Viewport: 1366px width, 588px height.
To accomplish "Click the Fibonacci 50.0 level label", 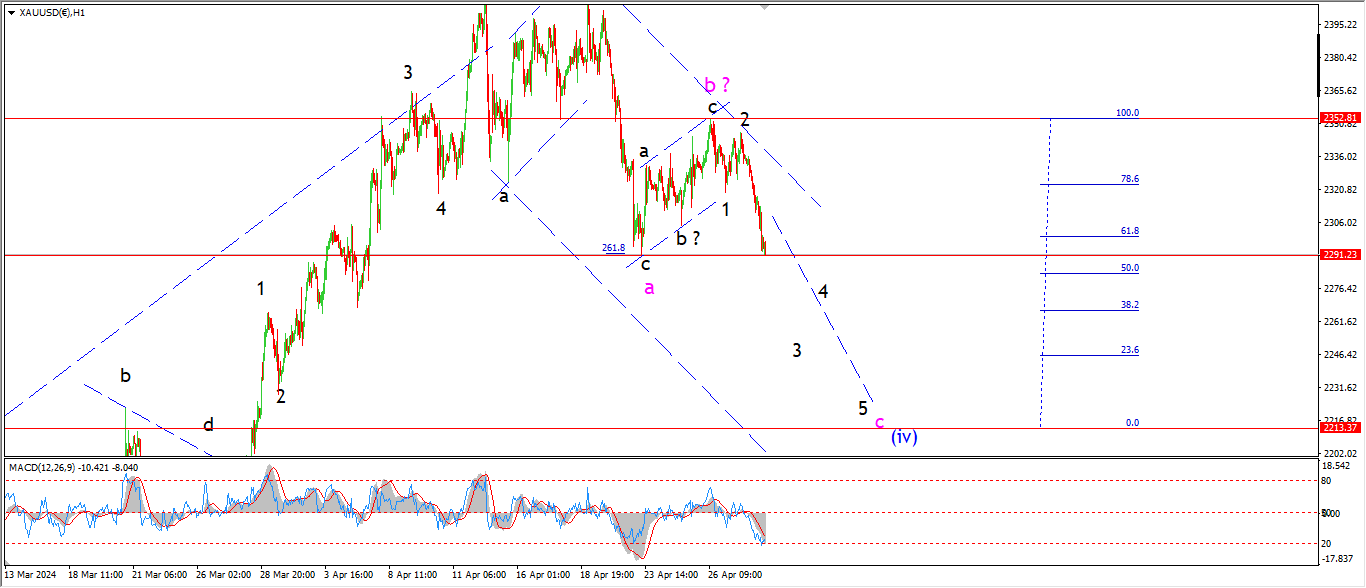I will pos(1130,268).
